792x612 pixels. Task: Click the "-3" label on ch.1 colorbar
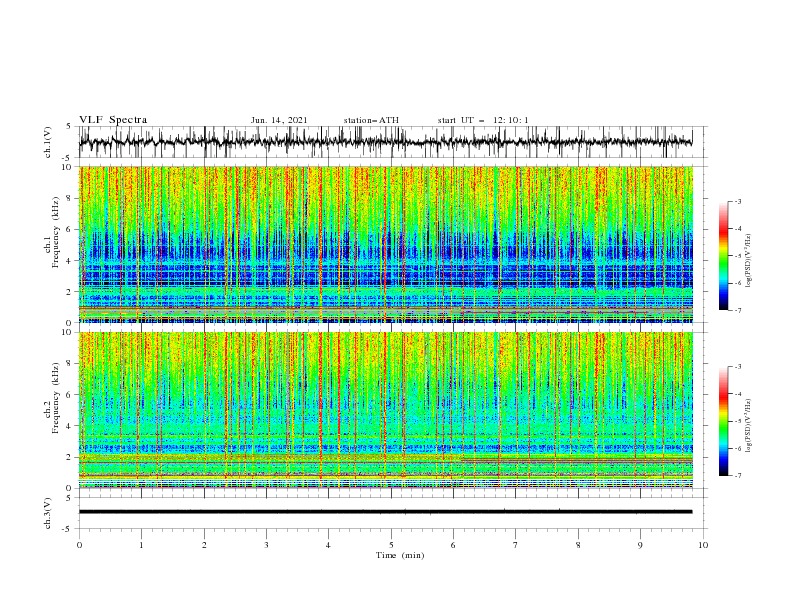tap(737, 201)
